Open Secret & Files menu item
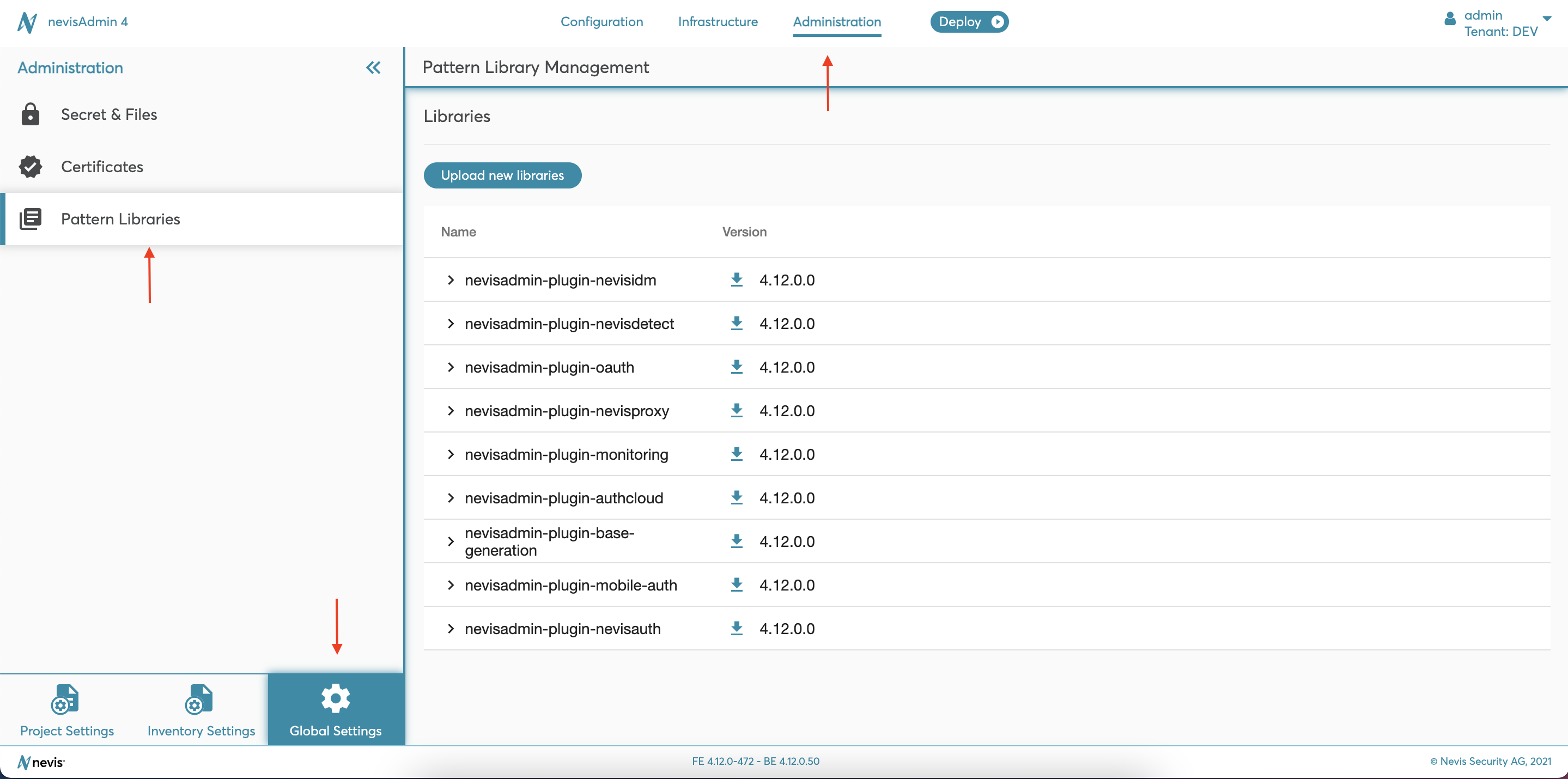1568x779 pixels. pyautogui.click(x=202, y=114)
